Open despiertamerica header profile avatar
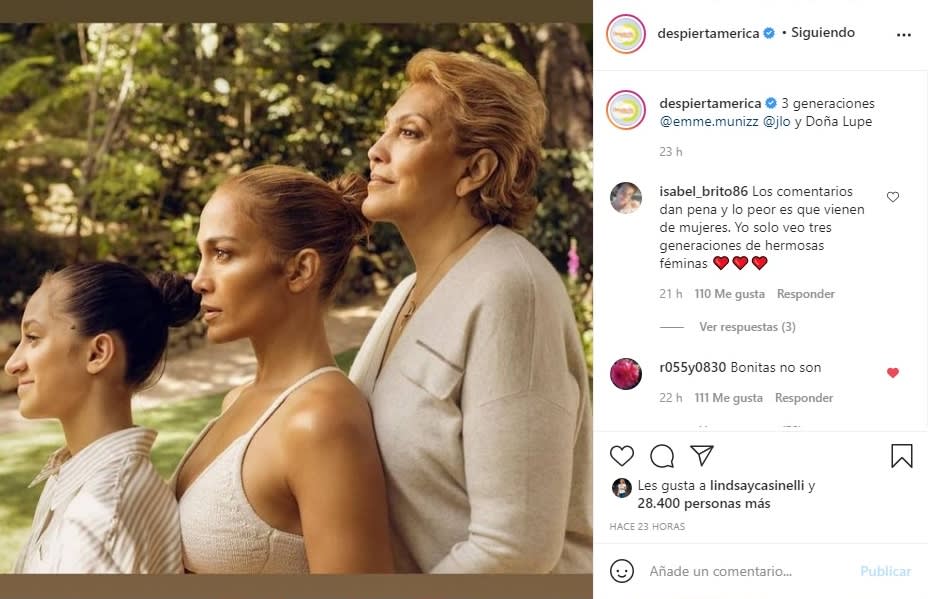The height and width of the screenshot is (599, 928). (x=626, y=34)
